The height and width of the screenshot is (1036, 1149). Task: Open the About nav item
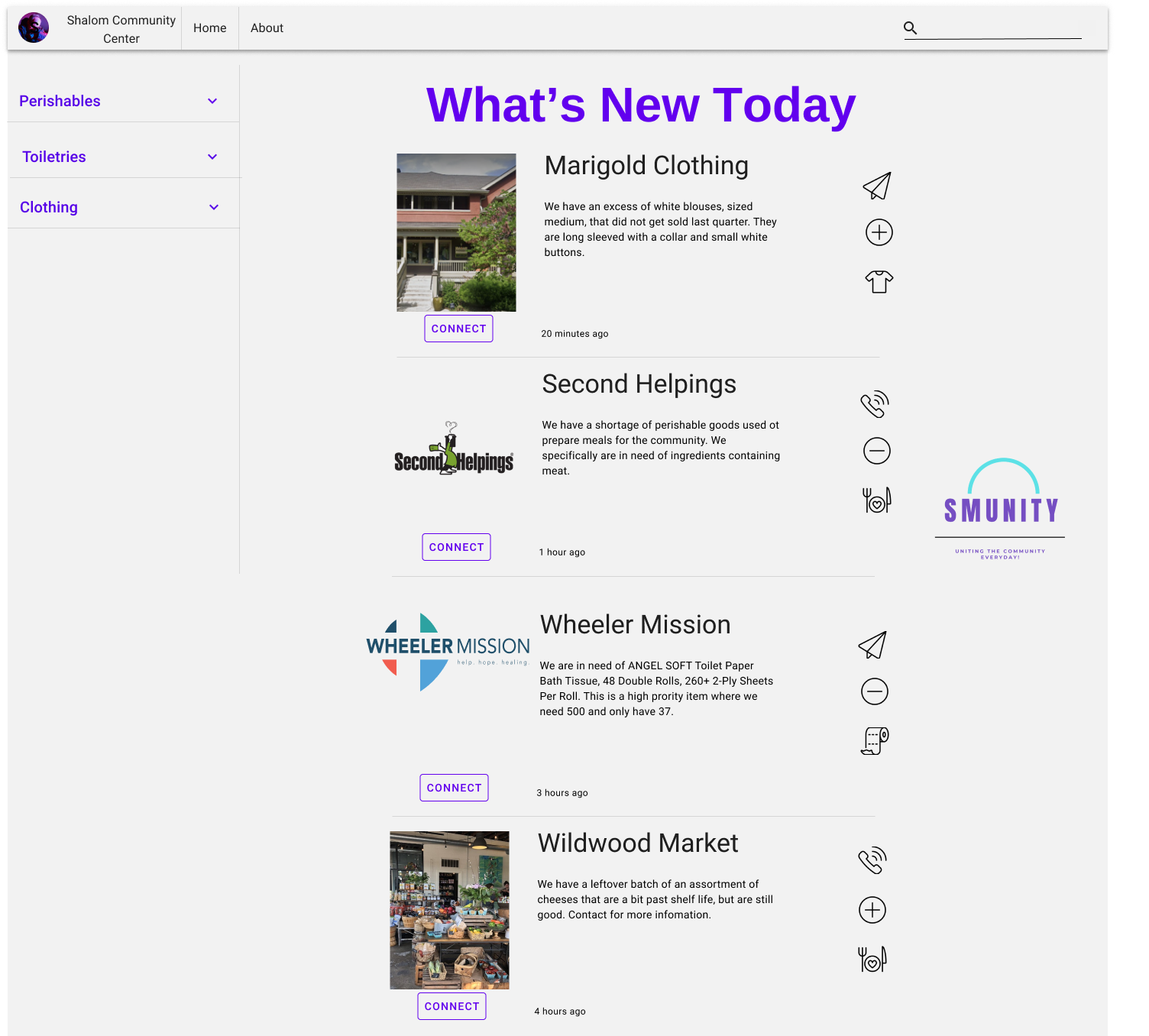pos(267,28)
